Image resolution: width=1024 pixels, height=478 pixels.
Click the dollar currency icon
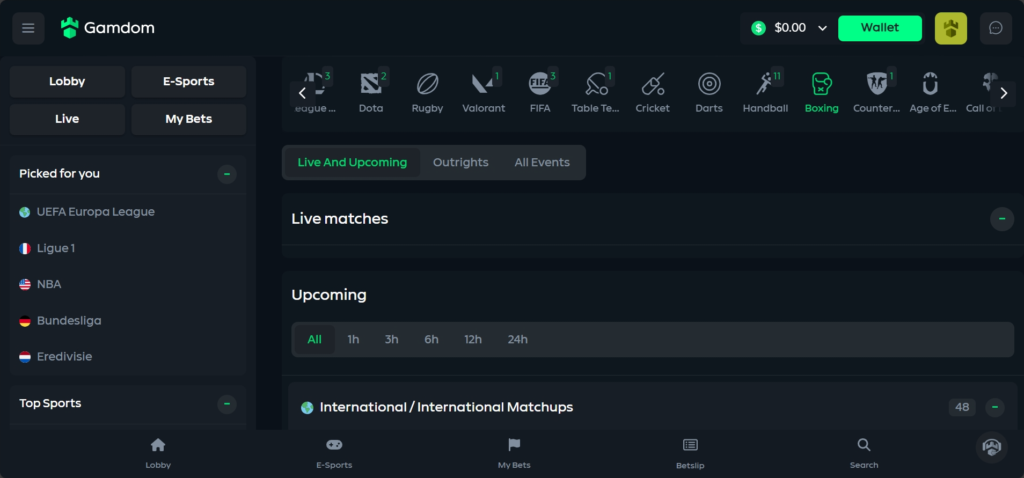758,28
